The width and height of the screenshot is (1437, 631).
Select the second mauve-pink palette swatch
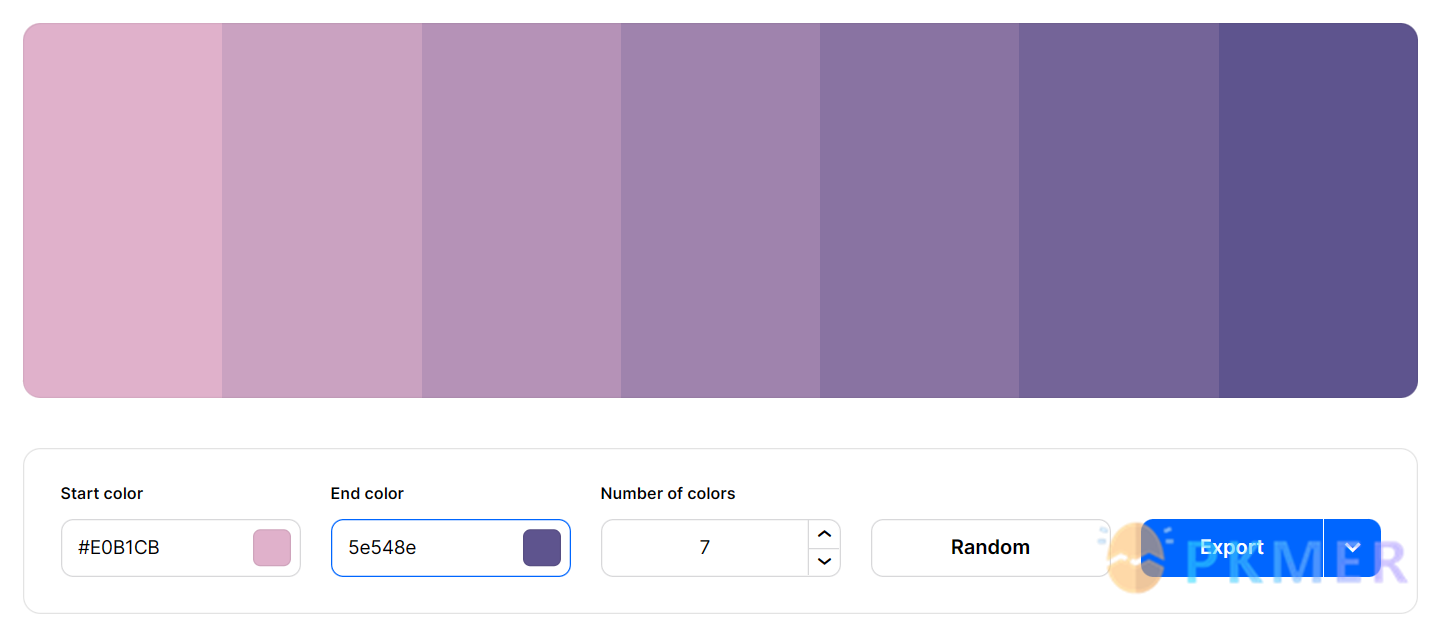pos(322,210)
